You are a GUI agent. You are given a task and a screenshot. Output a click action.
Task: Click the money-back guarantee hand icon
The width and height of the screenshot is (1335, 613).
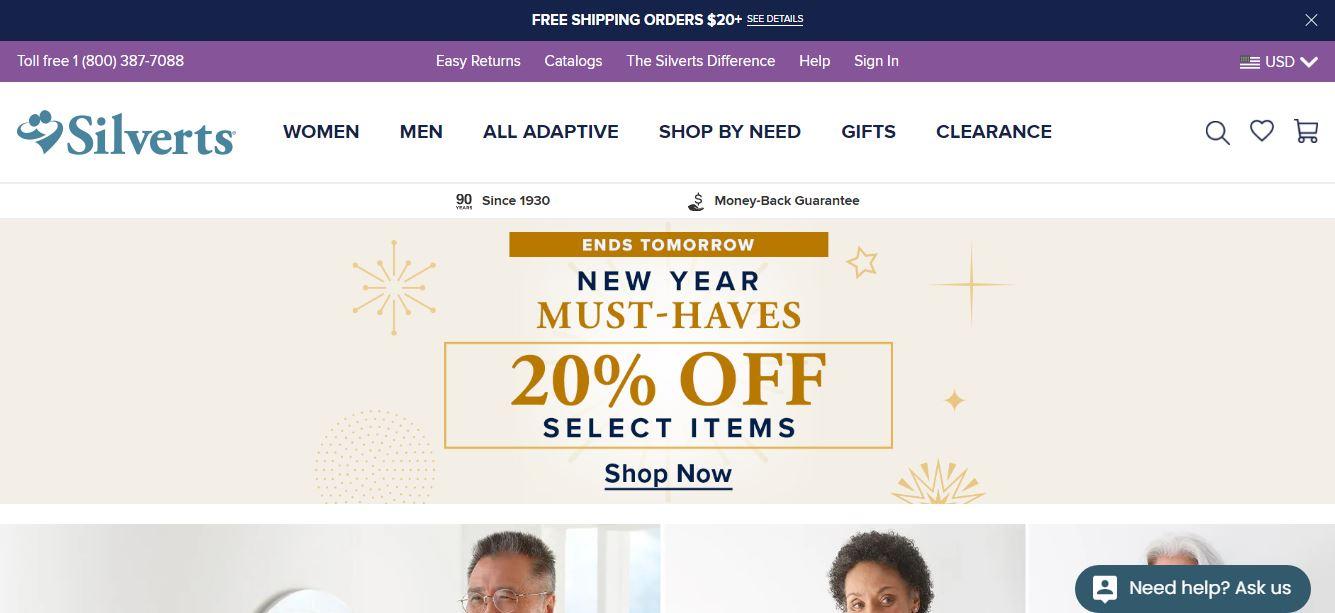(x=696, y=201)
